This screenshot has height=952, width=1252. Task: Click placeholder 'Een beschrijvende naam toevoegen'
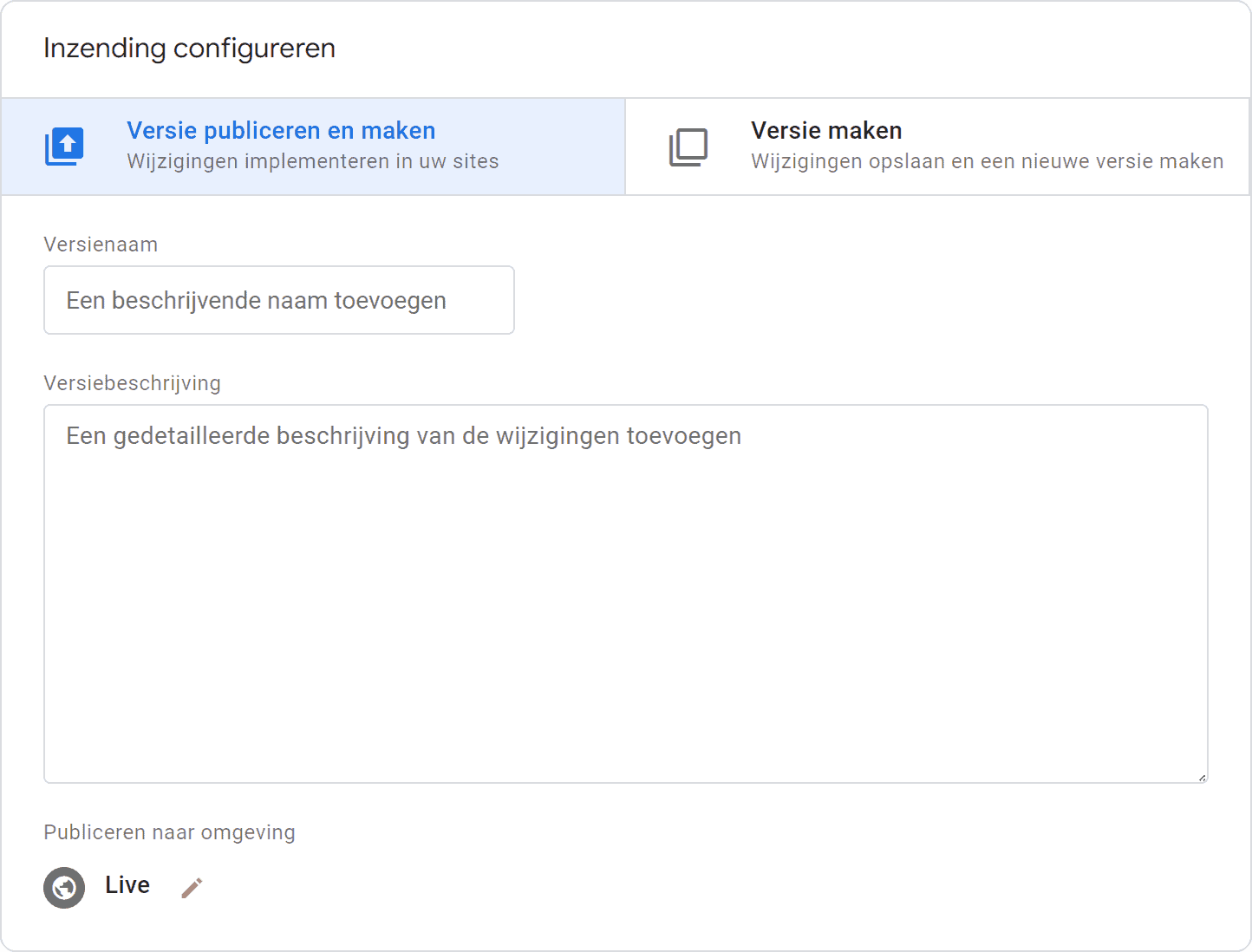click(x=255, y=300)
